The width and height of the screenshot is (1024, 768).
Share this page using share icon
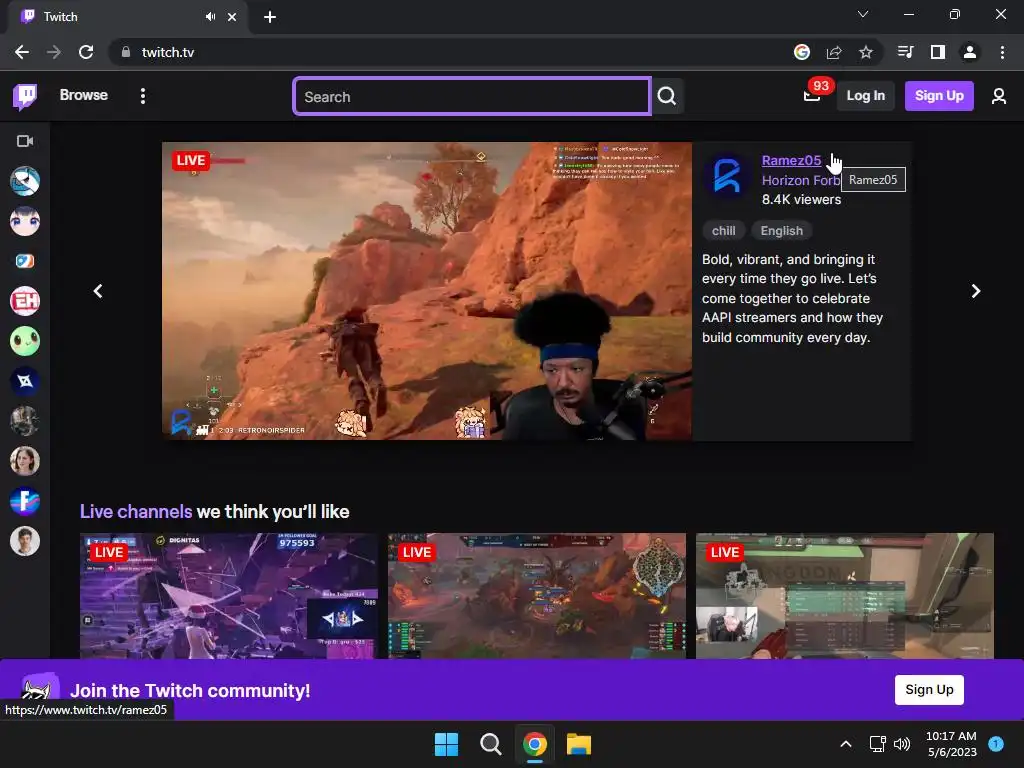coord(834,52)
